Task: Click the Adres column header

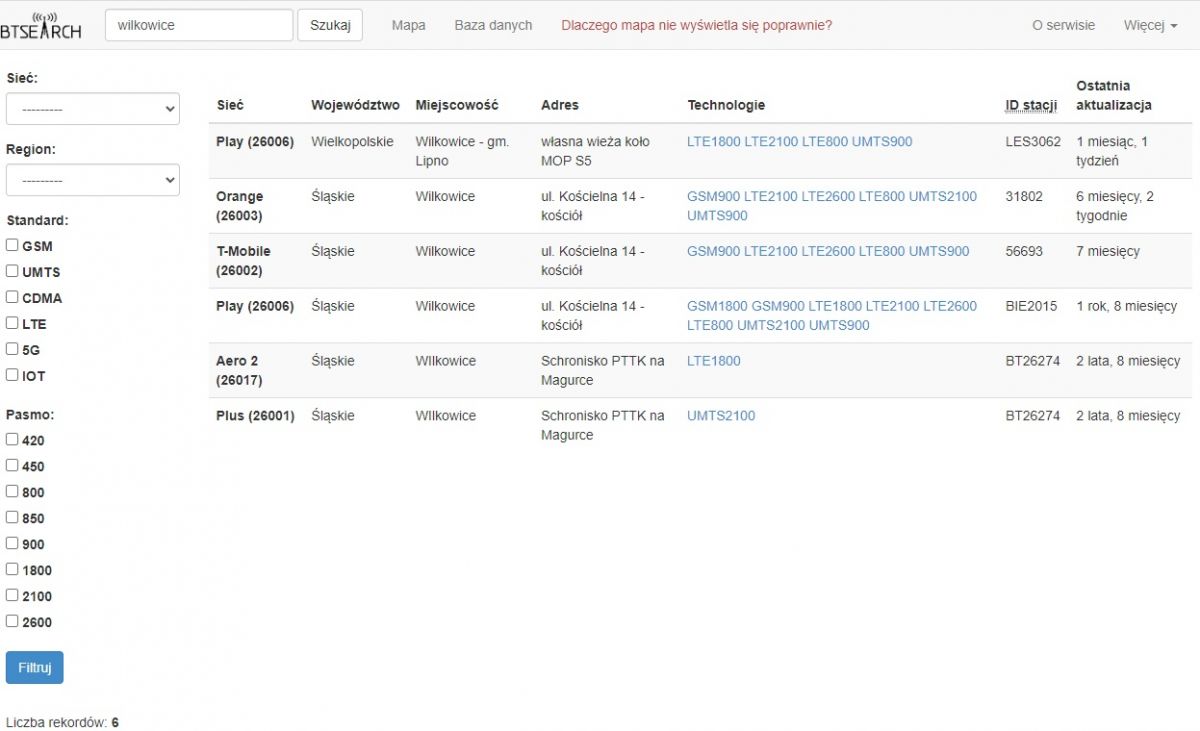Action: click(560, 105)
